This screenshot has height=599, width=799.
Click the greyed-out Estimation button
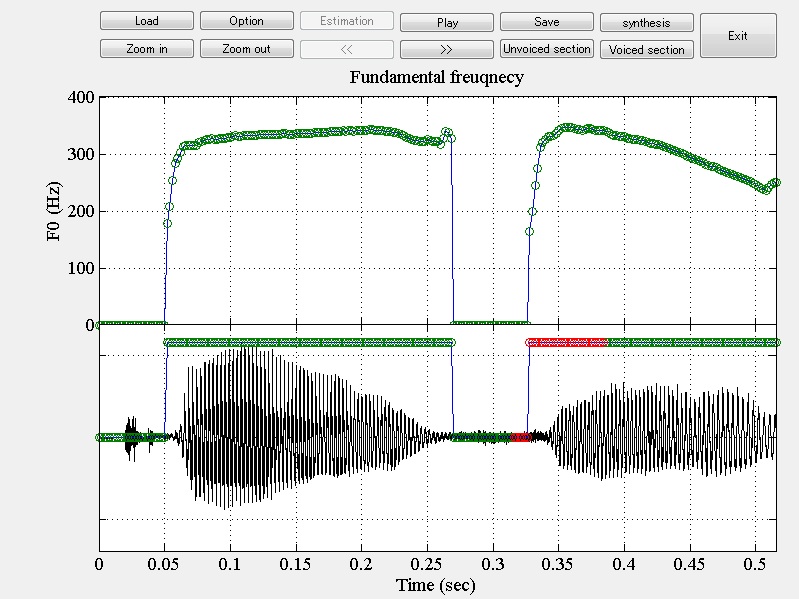[x=347, y=21]
